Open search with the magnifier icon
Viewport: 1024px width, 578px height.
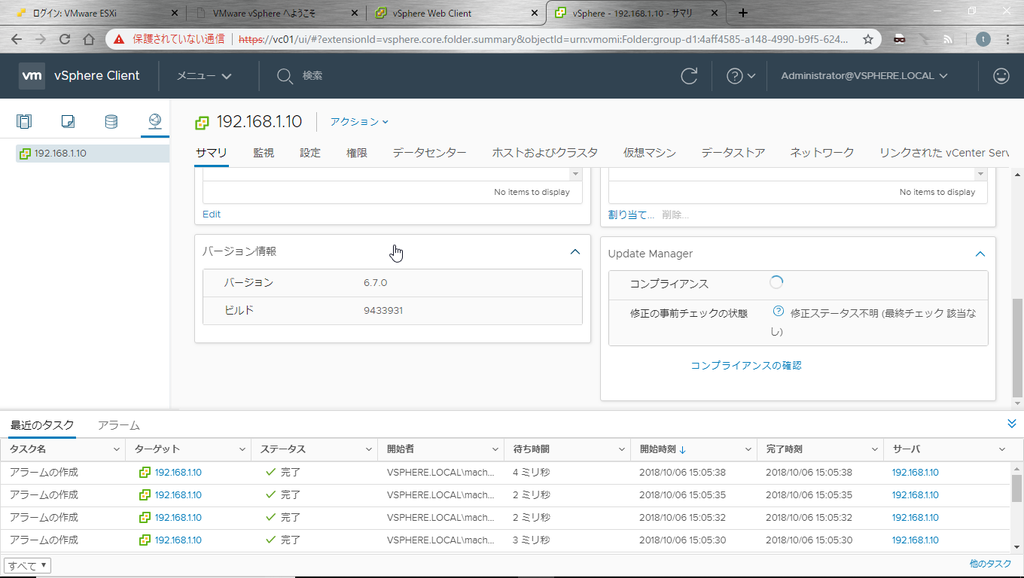(284, 75)
